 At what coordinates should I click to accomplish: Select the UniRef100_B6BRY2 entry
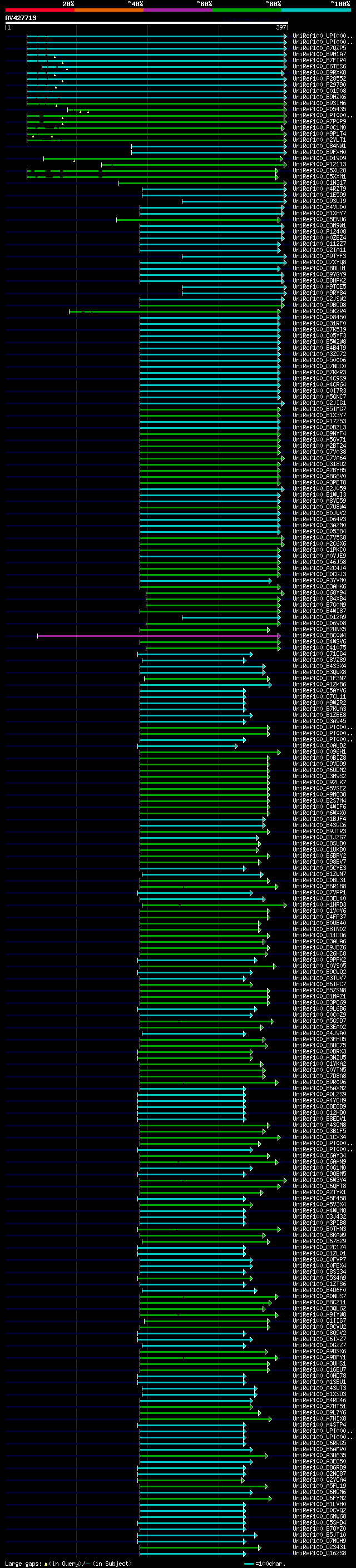(x=319, y=856)
